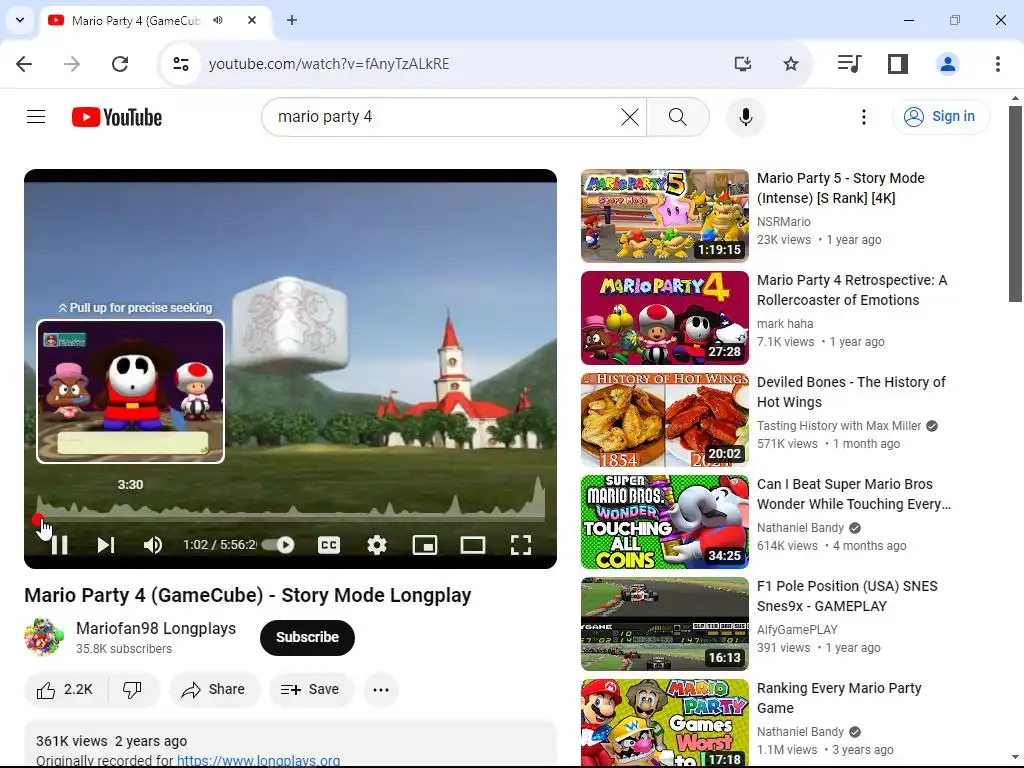Switch to miniplayer mode
Viewport: 1024px width, 768px height.
coord(424,545)
